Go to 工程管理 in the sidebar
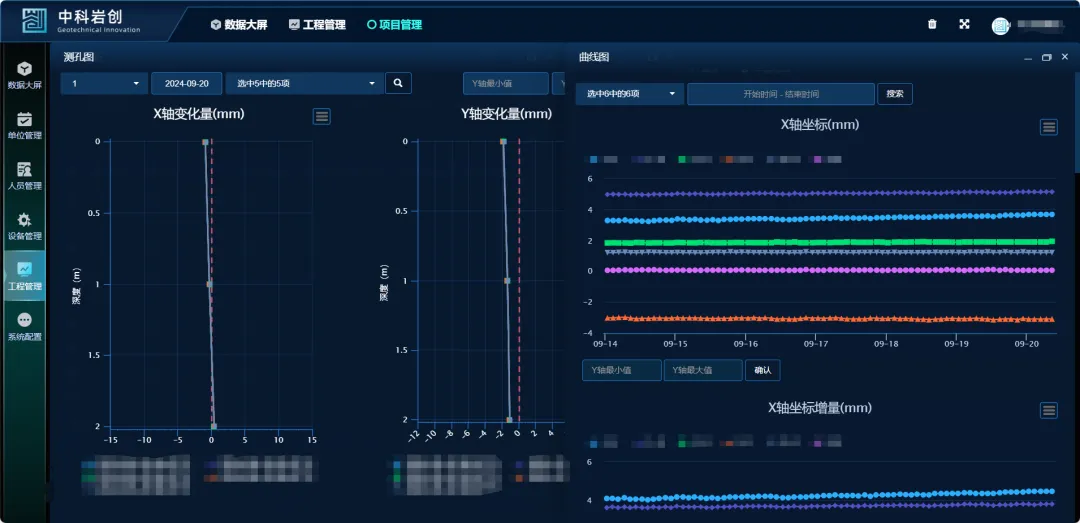The image size is (1080, 523). point(24,276)
